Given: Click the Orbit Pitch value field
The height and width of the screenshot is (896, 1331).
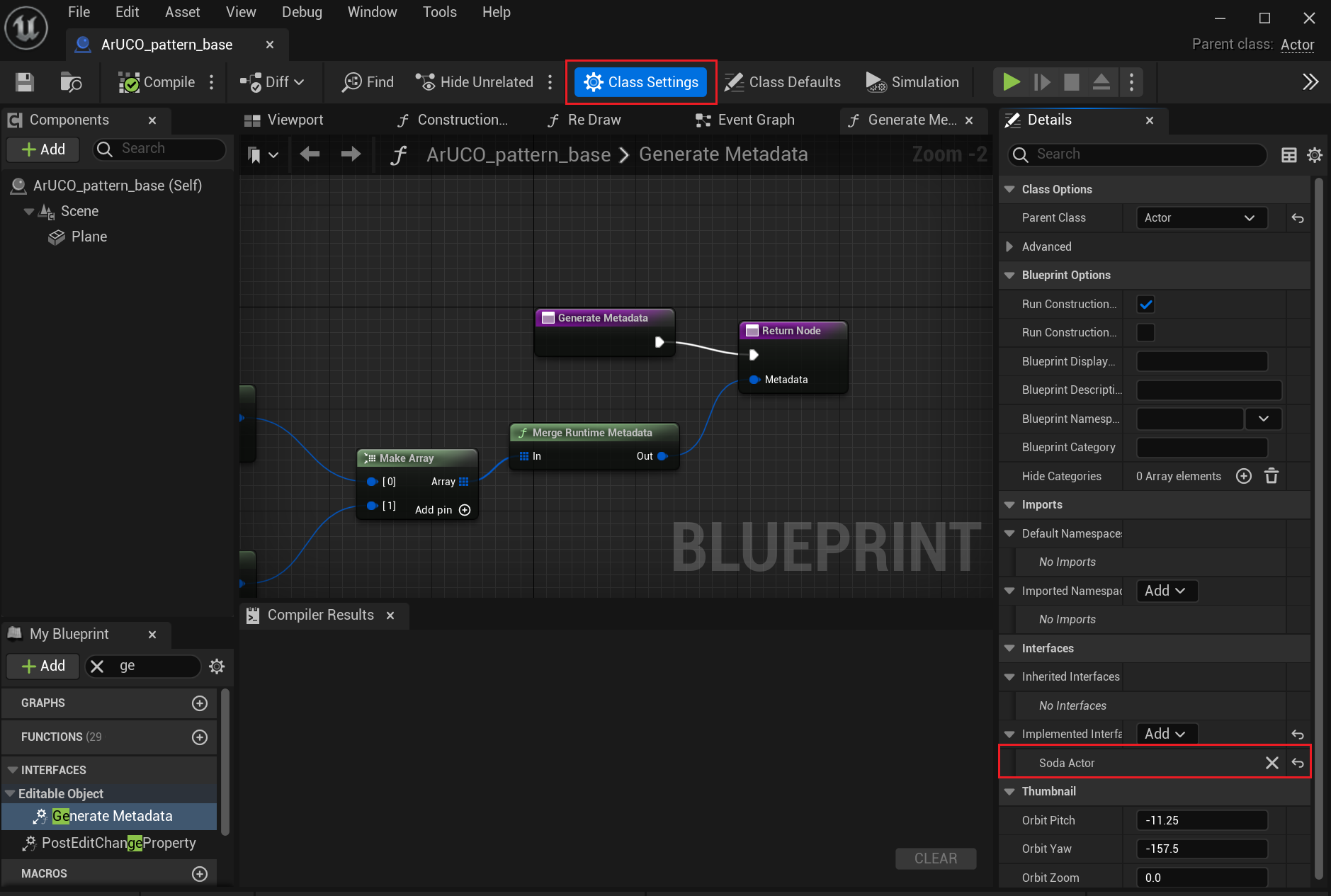Looking at the screenshot, I should click(x=1201, y=820).
